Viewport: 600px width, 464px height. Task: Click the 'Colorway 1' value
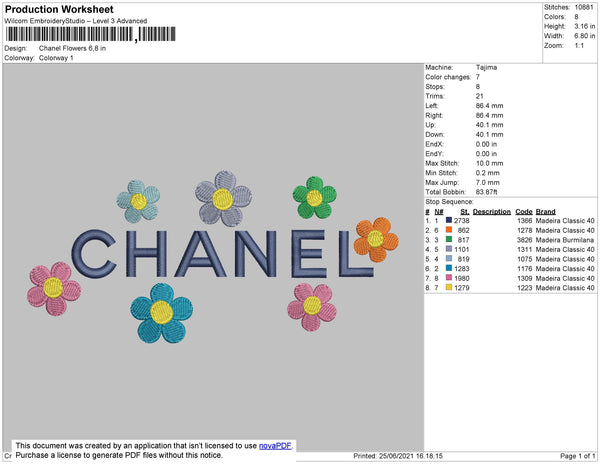pyautogui.click(x=56, y=58)
